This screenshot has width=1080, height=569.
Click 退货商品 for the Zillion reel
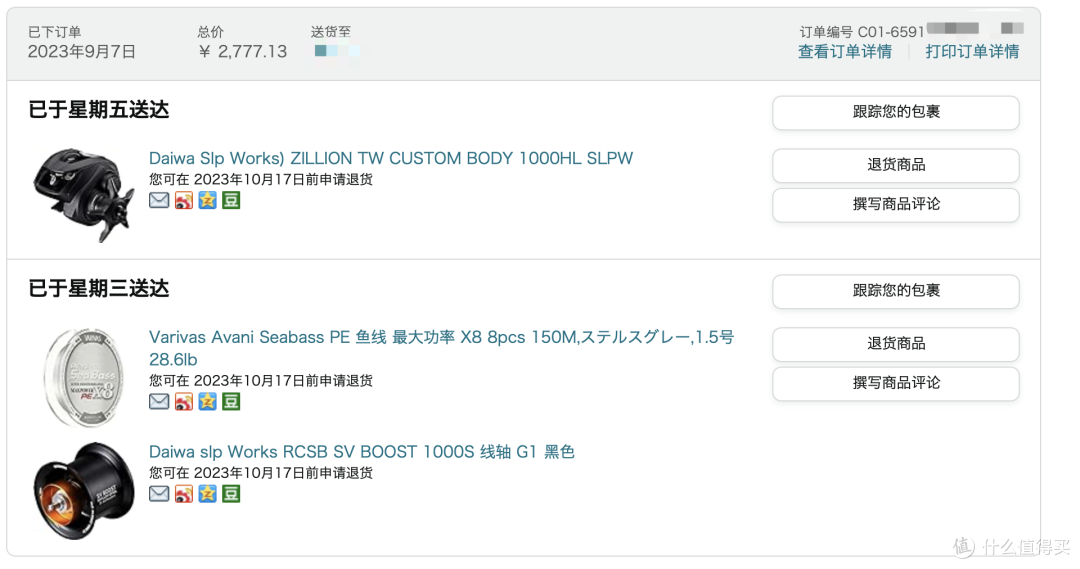coord(896,165)
